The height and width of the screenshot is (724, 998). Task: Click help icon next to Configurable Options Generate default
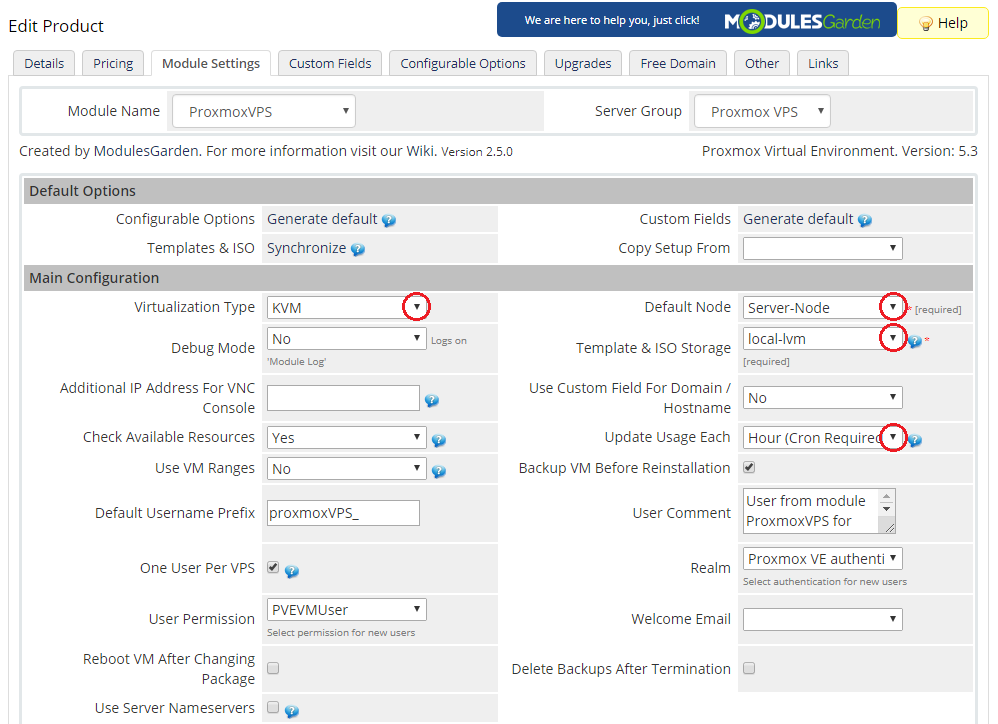click(x=389, y=220)
